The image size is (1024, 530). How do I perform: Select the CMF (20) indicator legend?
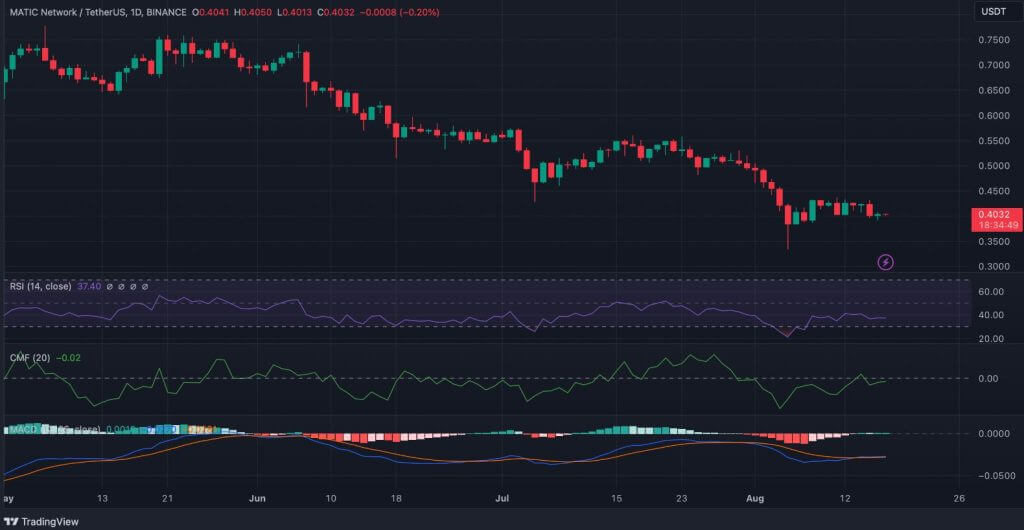point(29,358)
